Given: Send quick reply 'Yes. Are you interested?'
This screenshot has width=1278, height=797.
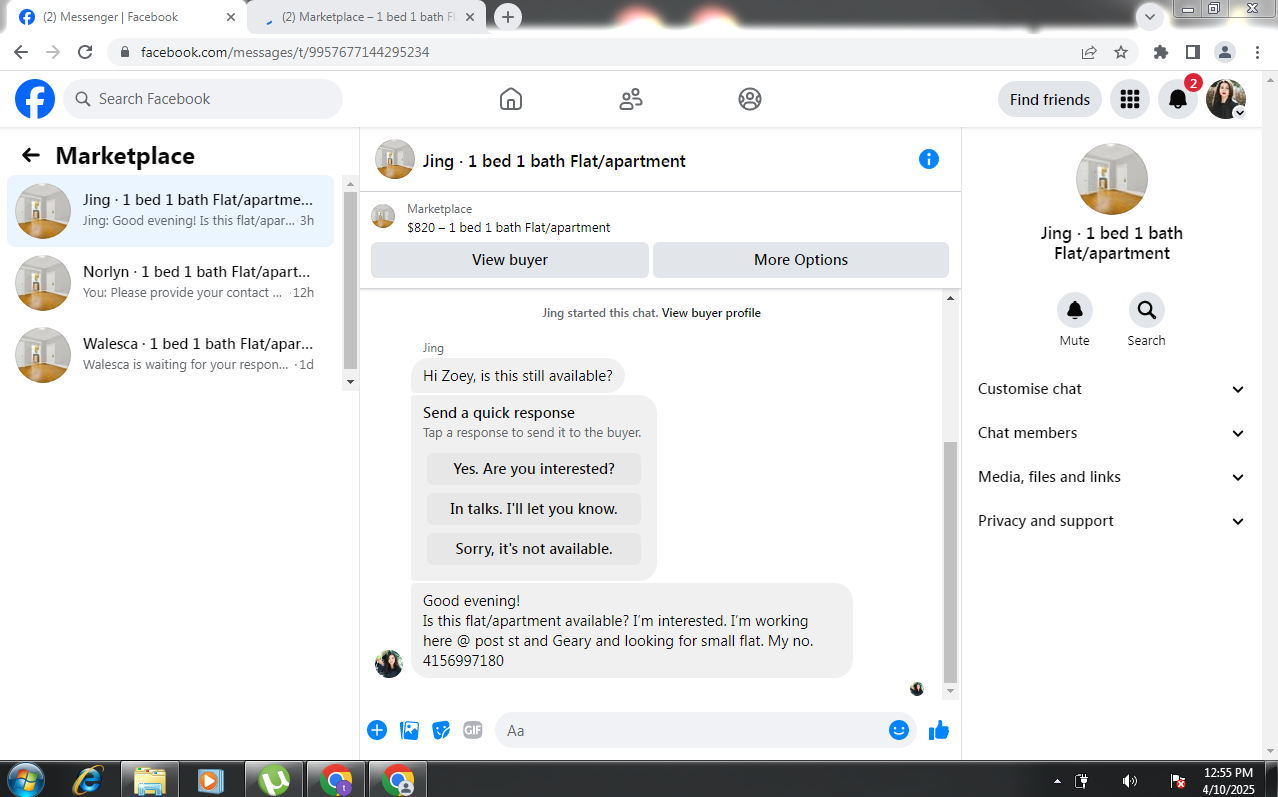Looking at the screenshot, I should [x=534, y=469].
